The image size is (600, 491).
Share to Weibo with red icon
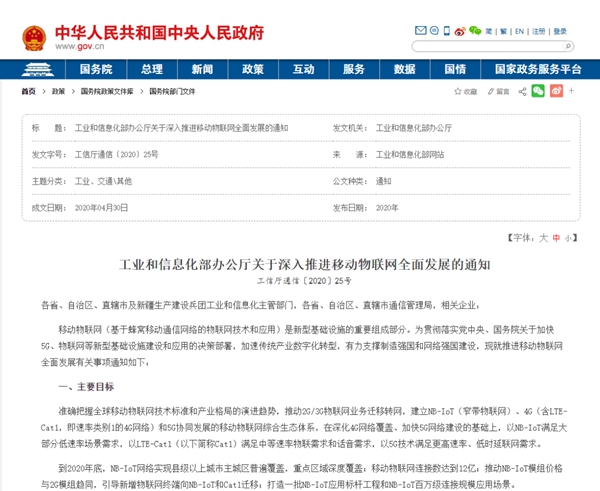[556, 91]
